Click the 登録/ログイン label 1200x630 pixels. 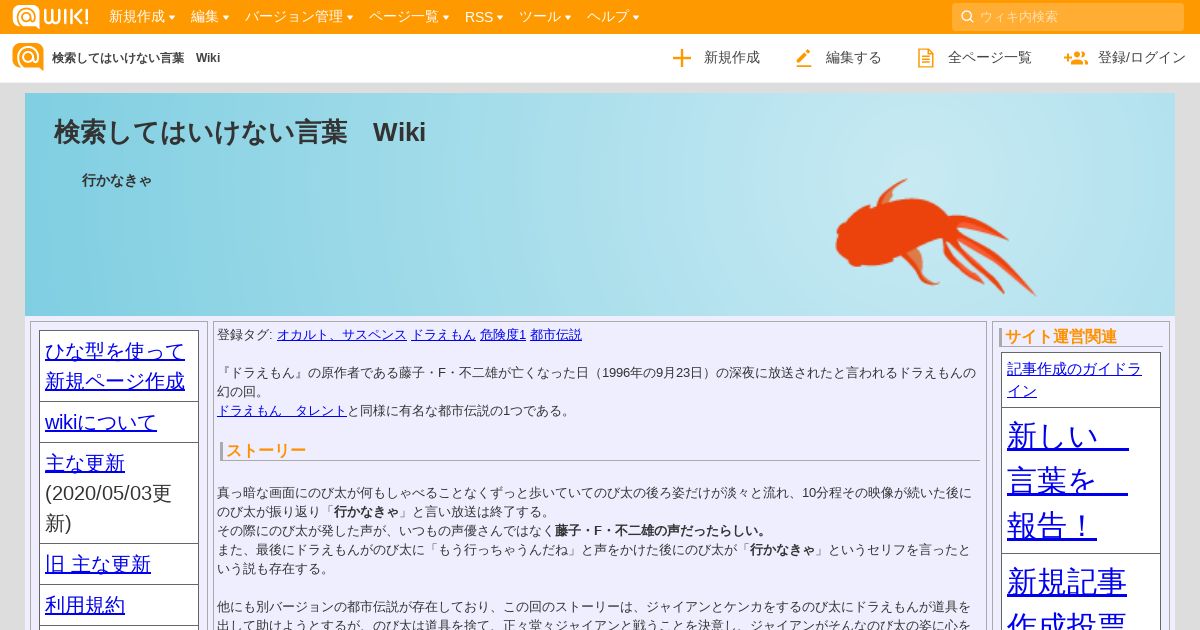point(1142,58)
